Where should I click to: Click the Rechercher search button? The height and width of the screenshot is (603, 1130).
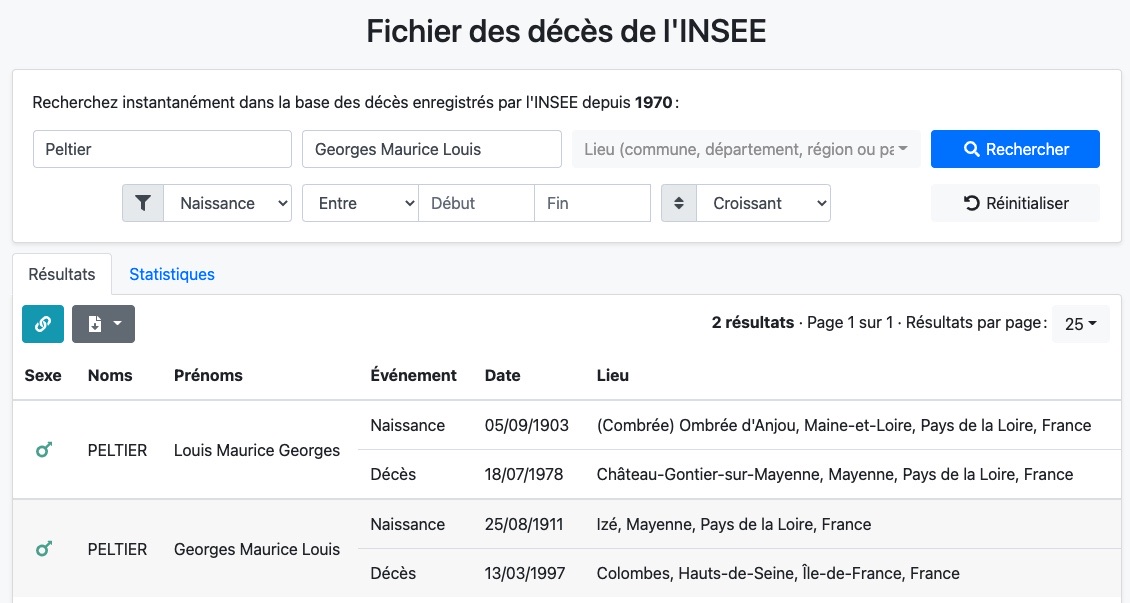click(x=1015, y=149)
